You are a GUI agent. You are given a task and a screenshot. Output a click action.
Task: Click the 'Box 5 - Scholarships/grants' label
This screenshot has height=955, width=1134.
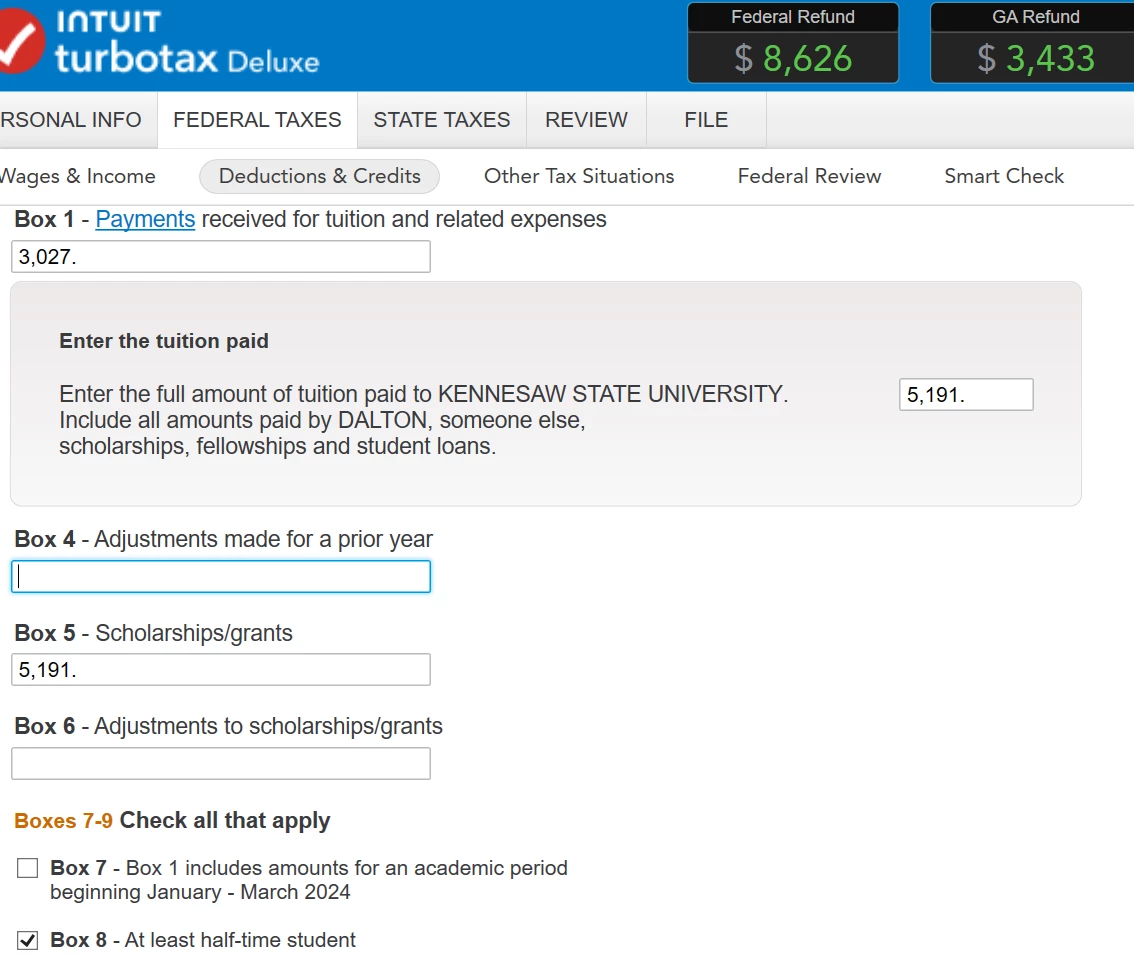(153, 633)
